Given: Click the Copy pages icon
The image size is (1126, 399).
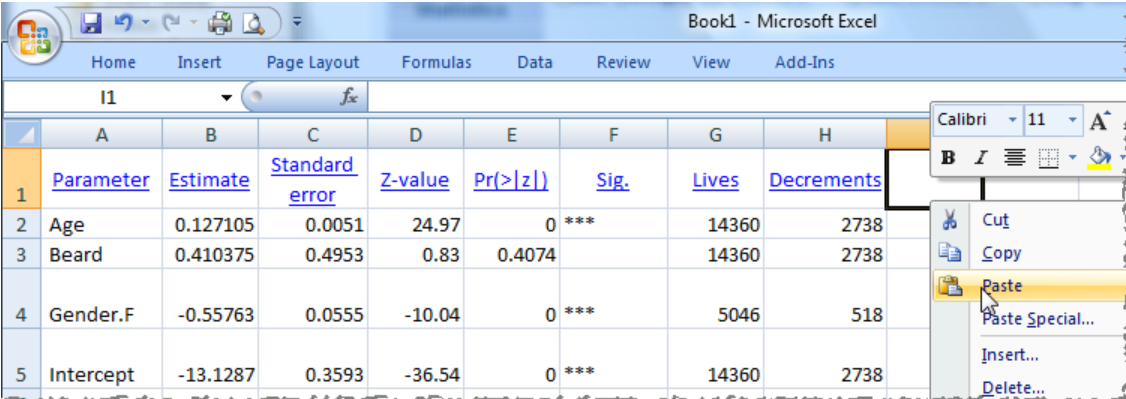Looking at the screenshot, I should pos(950,253).
